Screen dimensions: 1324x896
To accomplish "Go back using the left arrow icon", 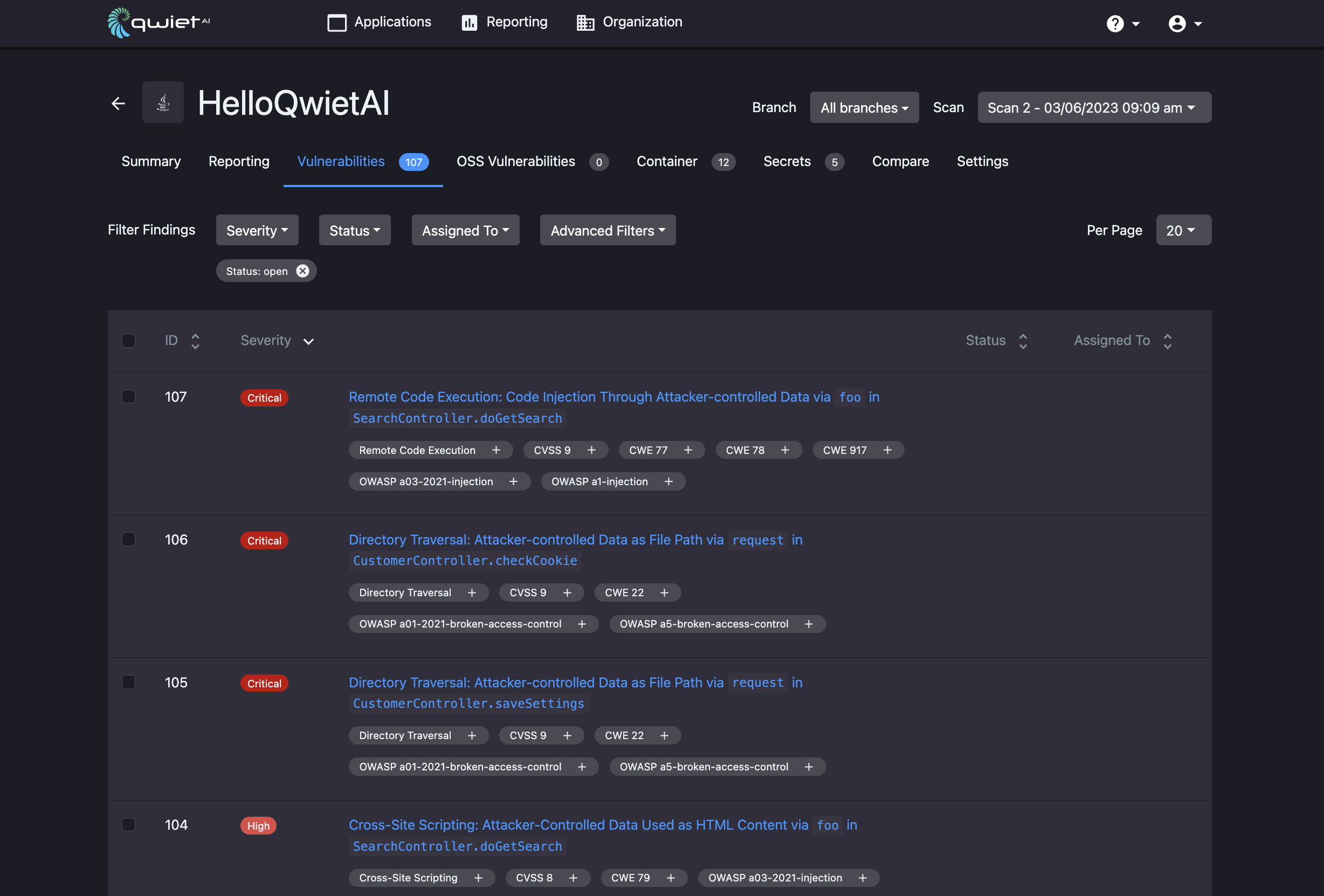I will [x=118, y=103].
